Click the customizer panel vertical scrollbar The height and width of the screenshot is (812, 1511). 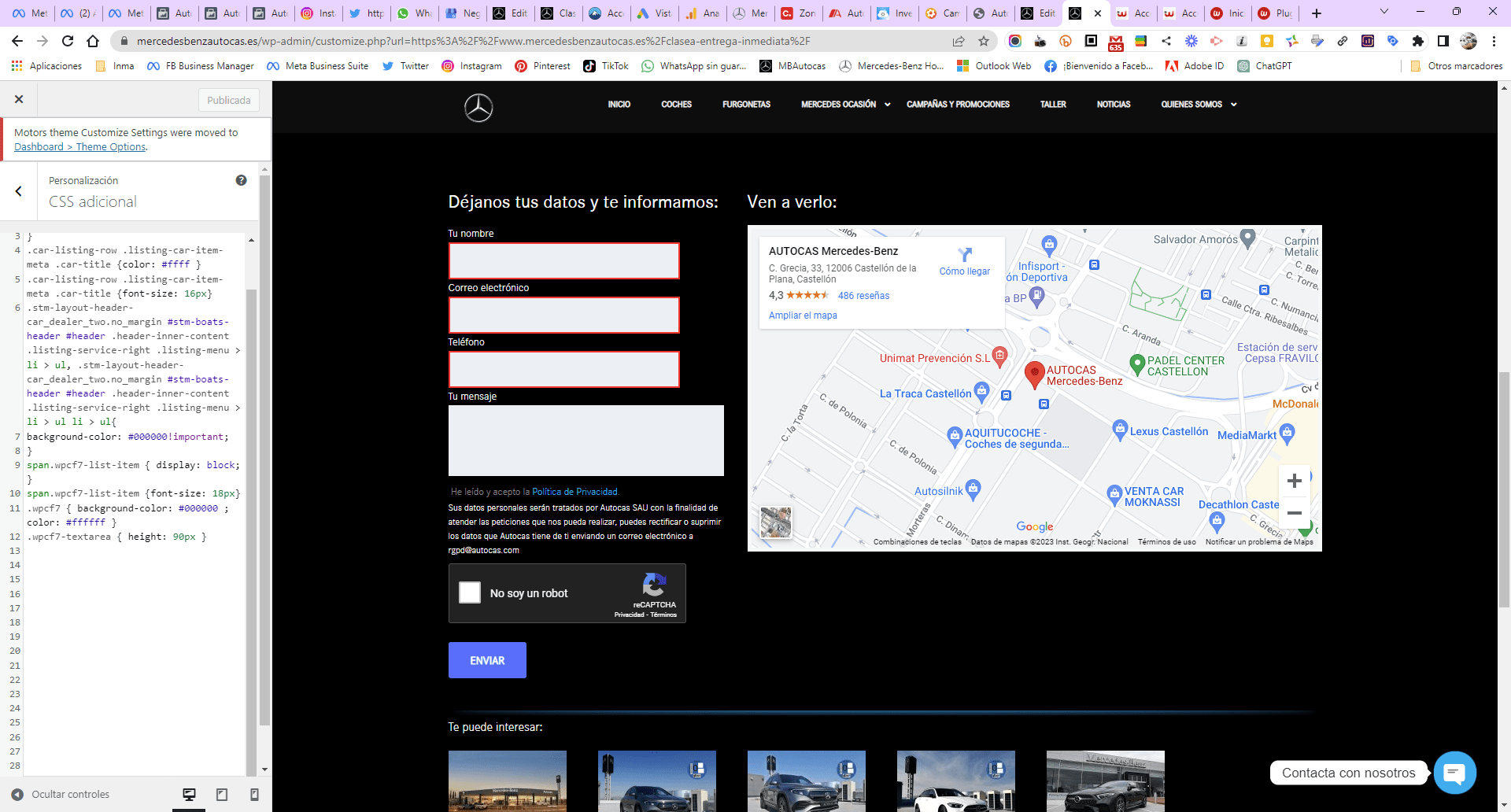pyautogui.click(x=264, y=448)
